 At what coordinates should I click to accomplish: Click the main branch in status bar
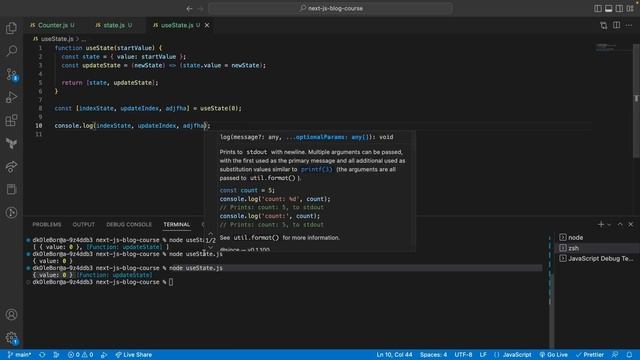tap(19, 355)
